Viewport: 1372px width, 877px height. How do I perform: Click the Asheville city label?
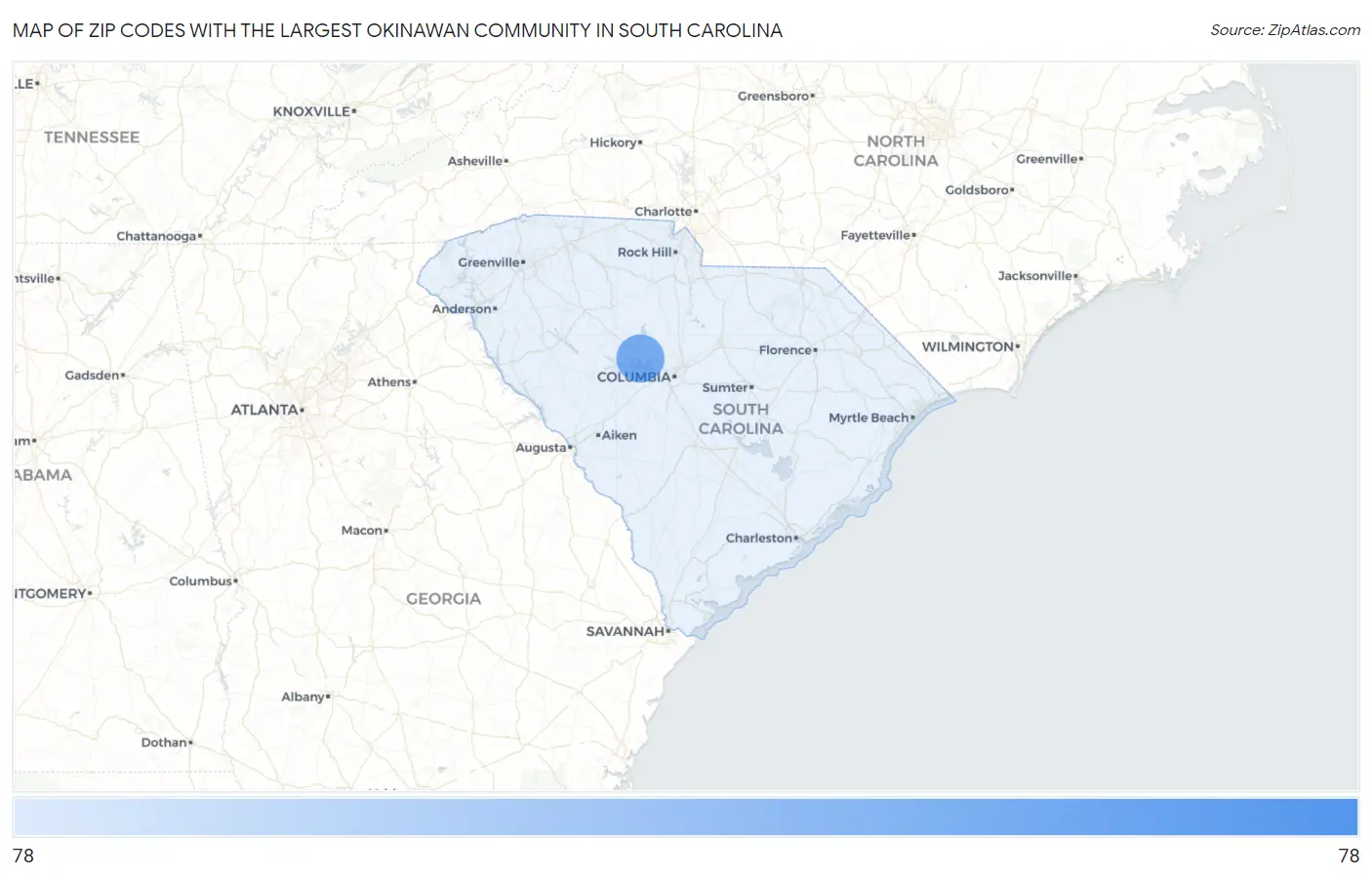coord(475,161)
